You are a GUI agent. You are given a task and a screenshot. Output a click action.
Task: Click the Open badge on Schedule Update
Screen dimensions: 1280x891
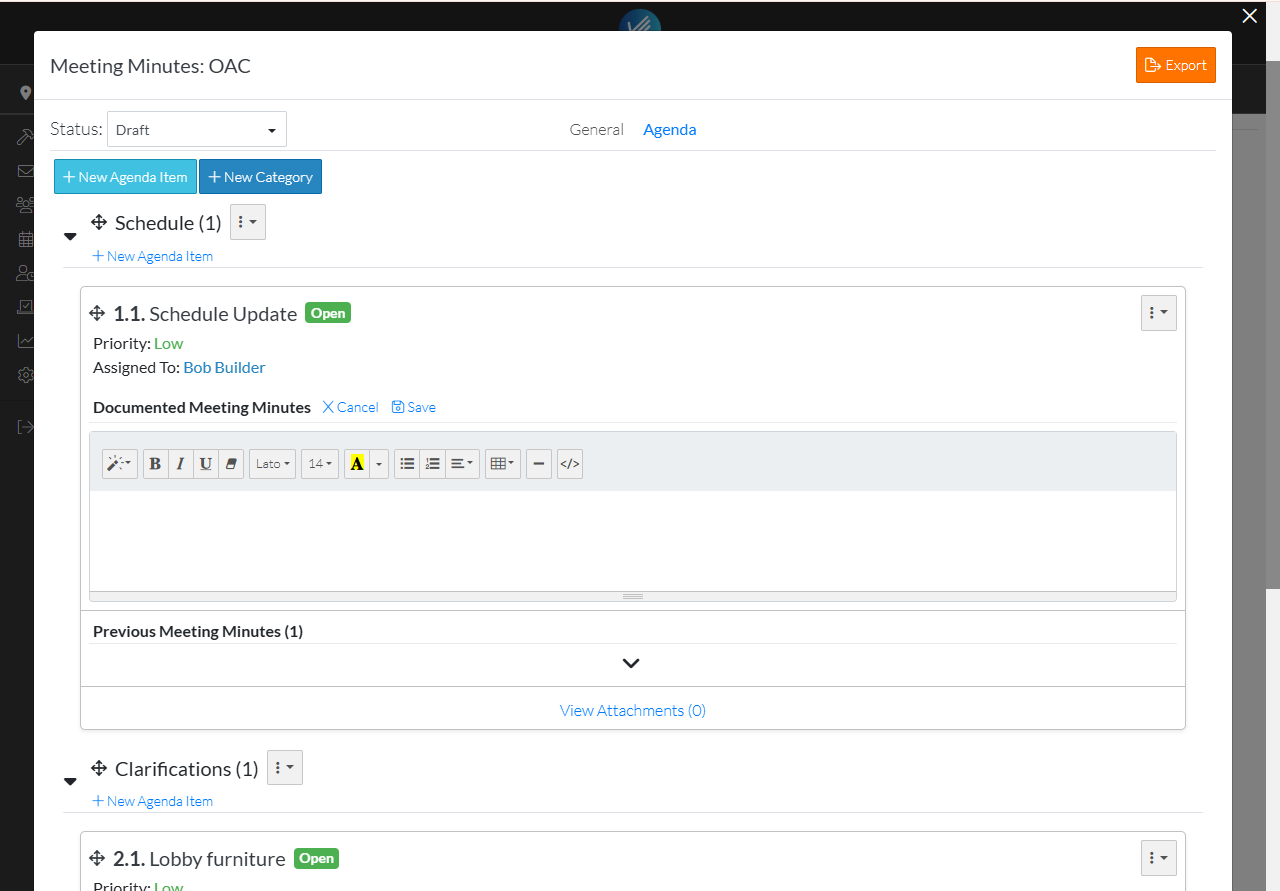coord(328,313)
